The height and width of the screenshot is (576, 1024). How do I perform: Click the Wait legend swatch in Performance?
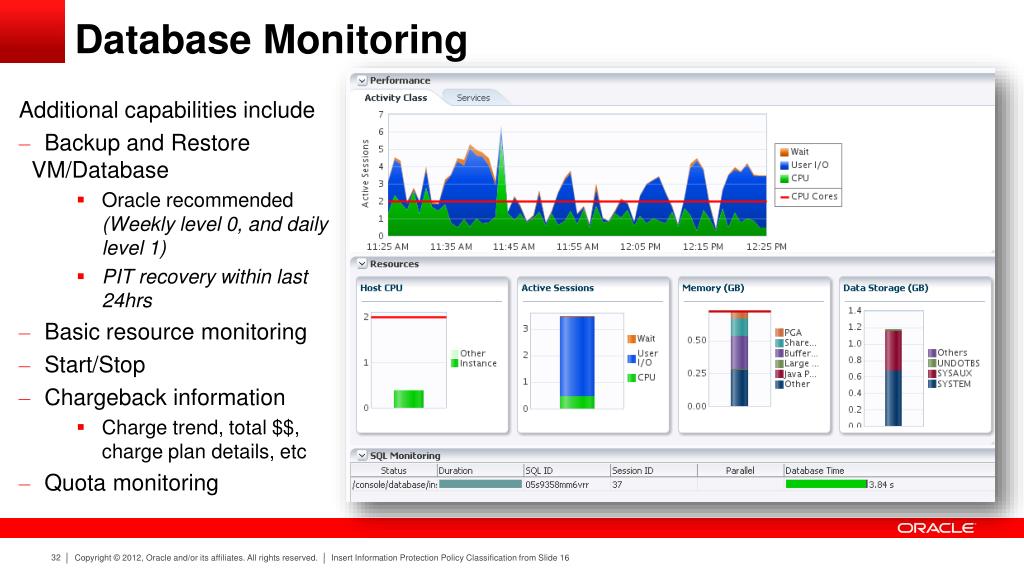pyautogui.click(x=784, y=152)
